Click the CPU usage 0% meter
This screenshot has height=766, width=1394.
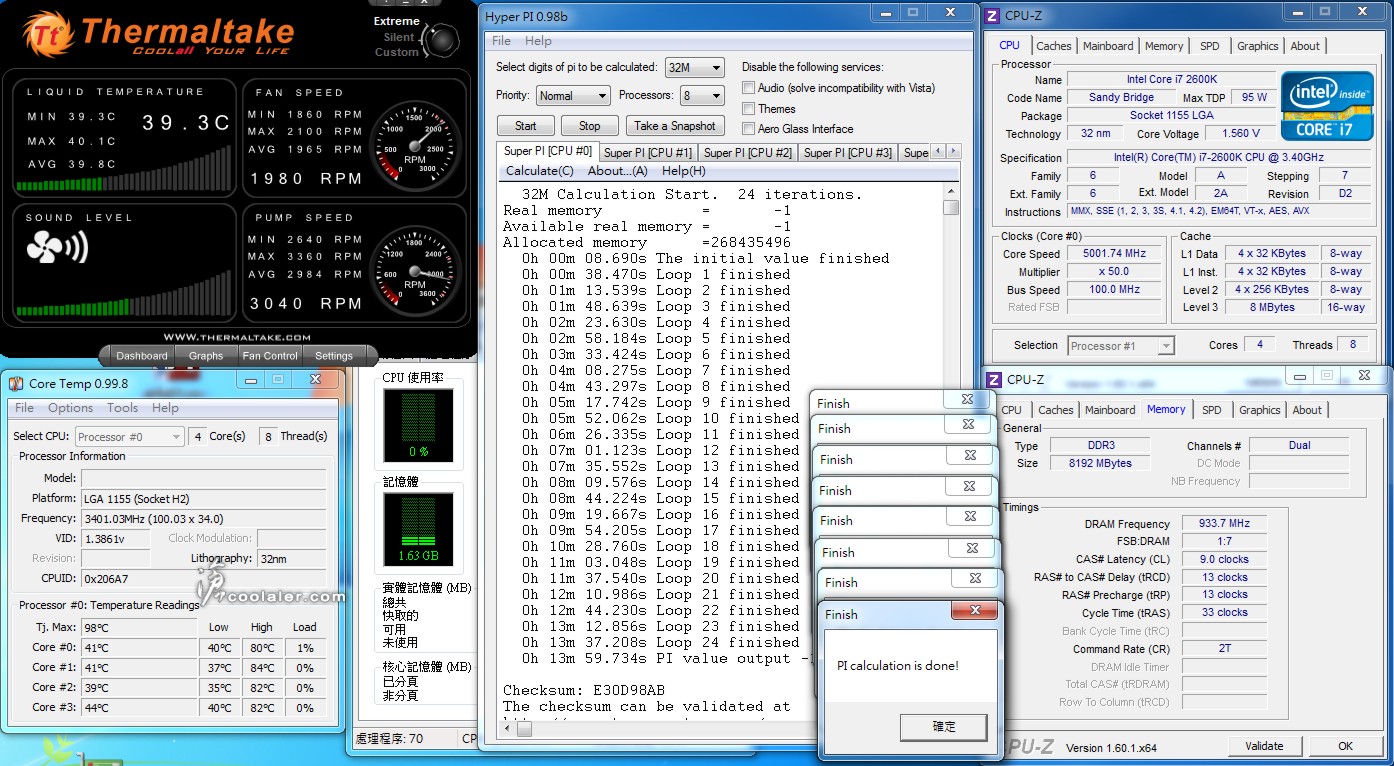[x=418, y=425]
